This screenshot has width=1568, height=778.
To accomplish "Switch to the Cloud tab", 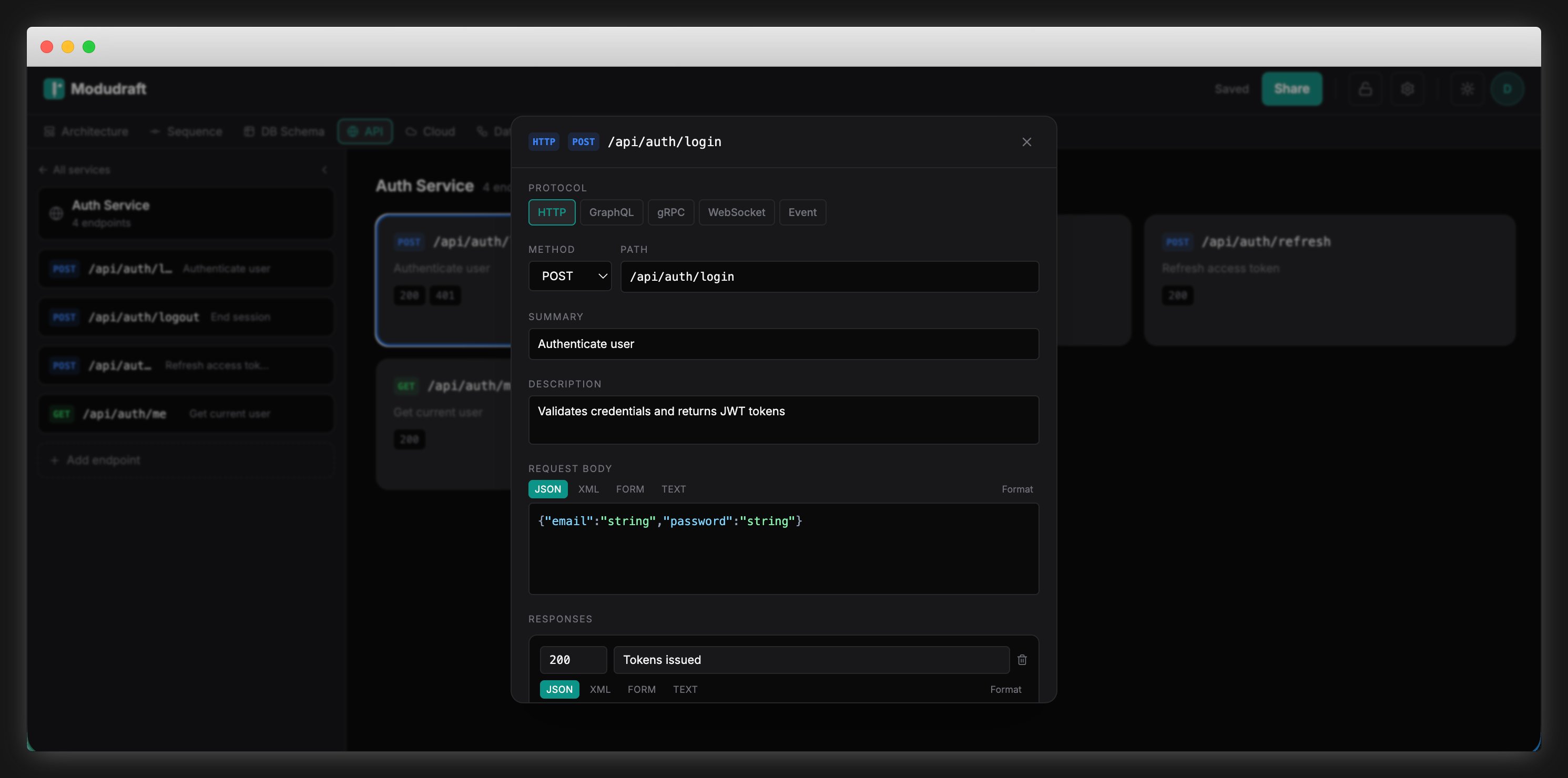I will [x=430, y=131].
